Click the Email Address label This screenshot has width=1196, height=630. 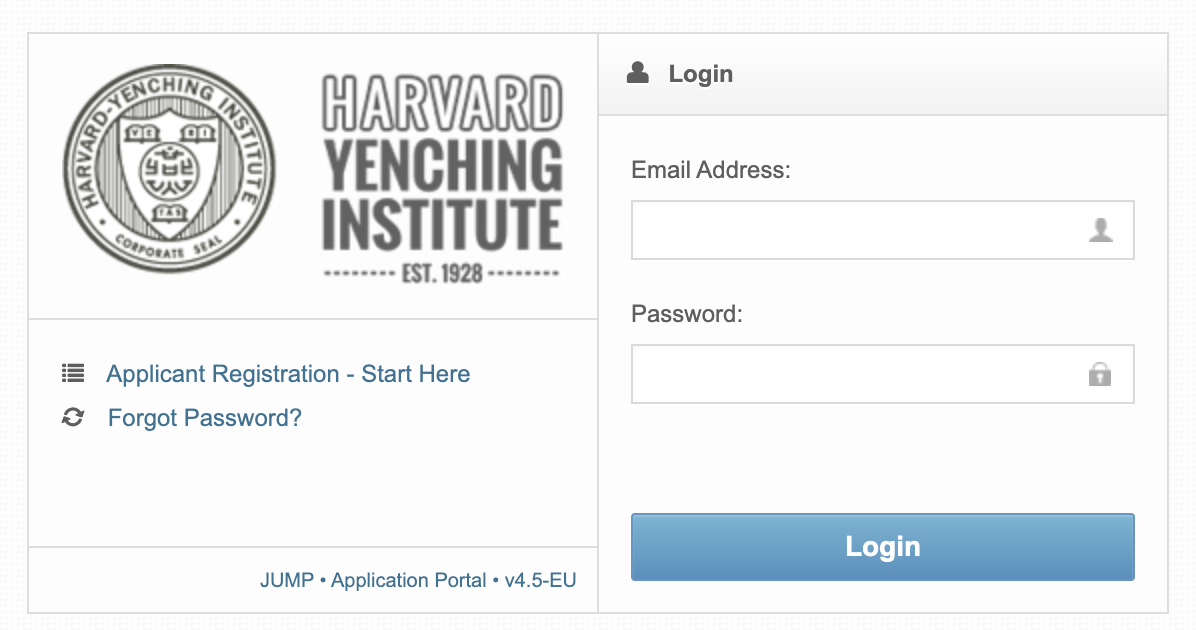pyautogui.click(x=711, y=169)
